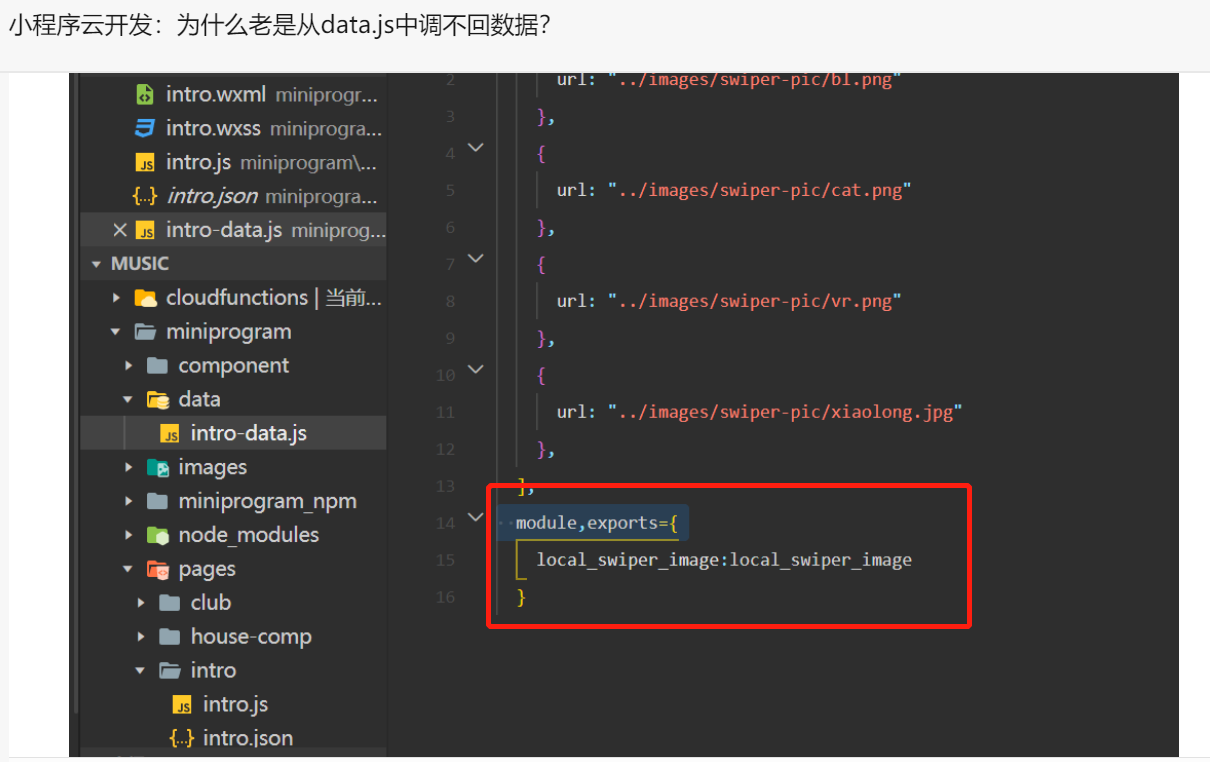Click the cloudfunctions cloud folder icon
Screen dimensions: 1210x762
tap(146, 298)
